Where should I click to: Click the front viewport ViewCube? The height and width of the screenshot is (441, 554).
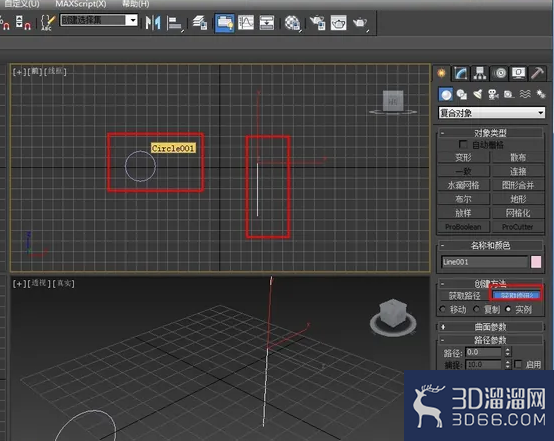coord(393,102)
